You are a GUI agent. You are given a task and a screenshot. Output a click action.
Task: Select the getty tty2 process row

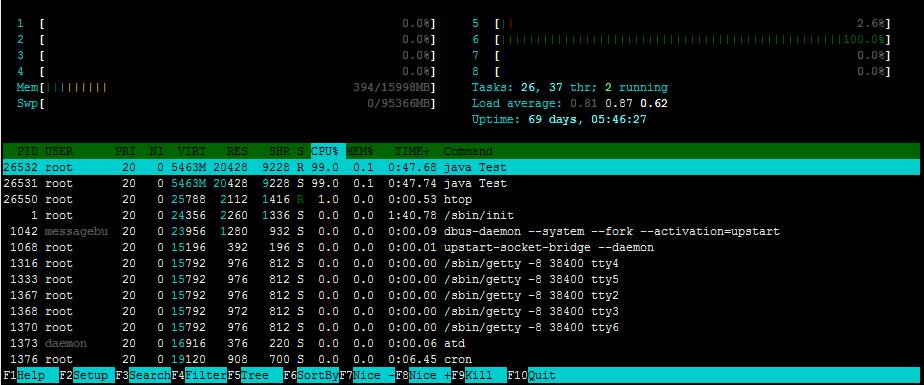[x=461, y=295]
